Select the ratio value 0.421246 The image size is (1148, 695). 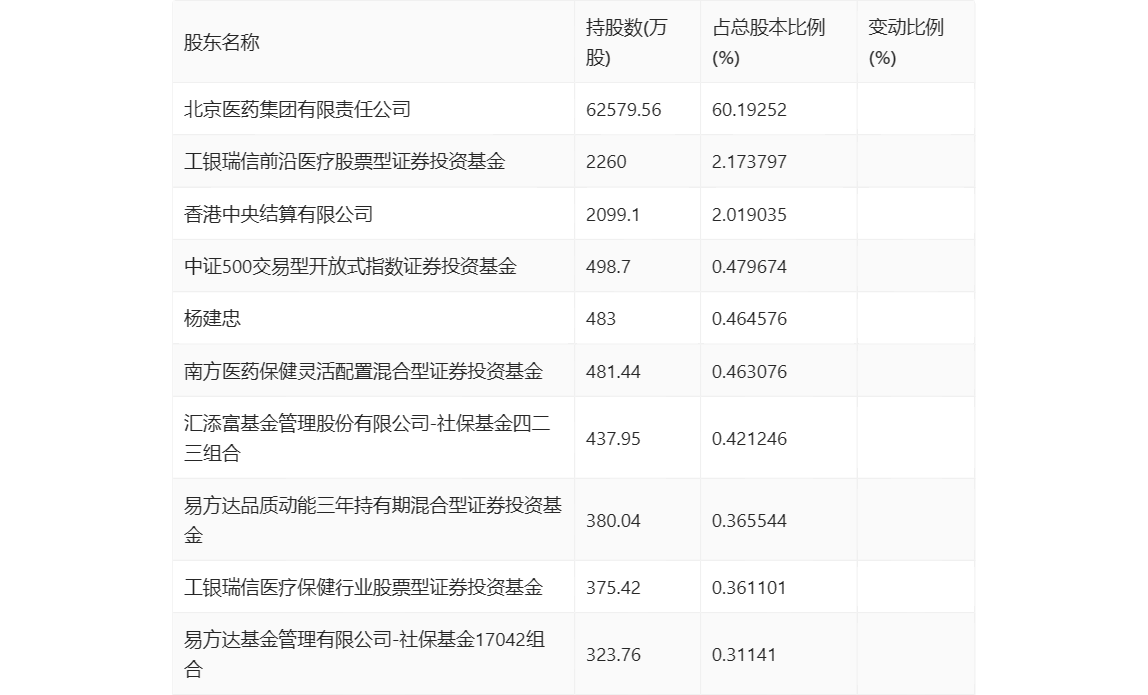[749, 439]
